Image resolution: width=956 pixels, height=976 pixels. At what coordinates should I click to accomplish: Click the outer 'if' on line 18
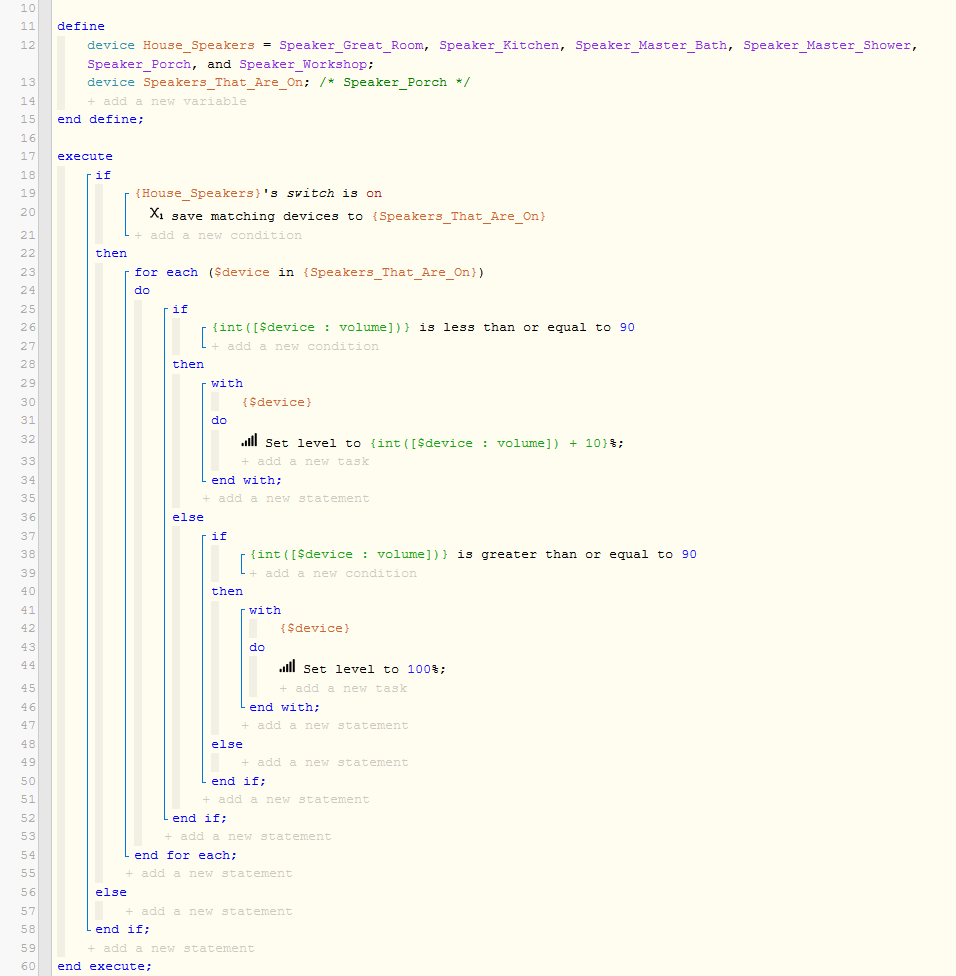coord(103,176)
